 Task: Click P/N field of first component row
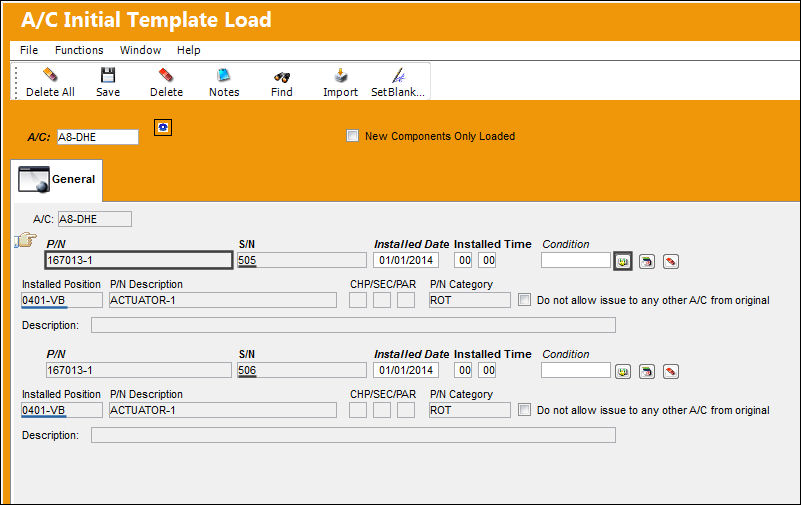tap(138, 260)
